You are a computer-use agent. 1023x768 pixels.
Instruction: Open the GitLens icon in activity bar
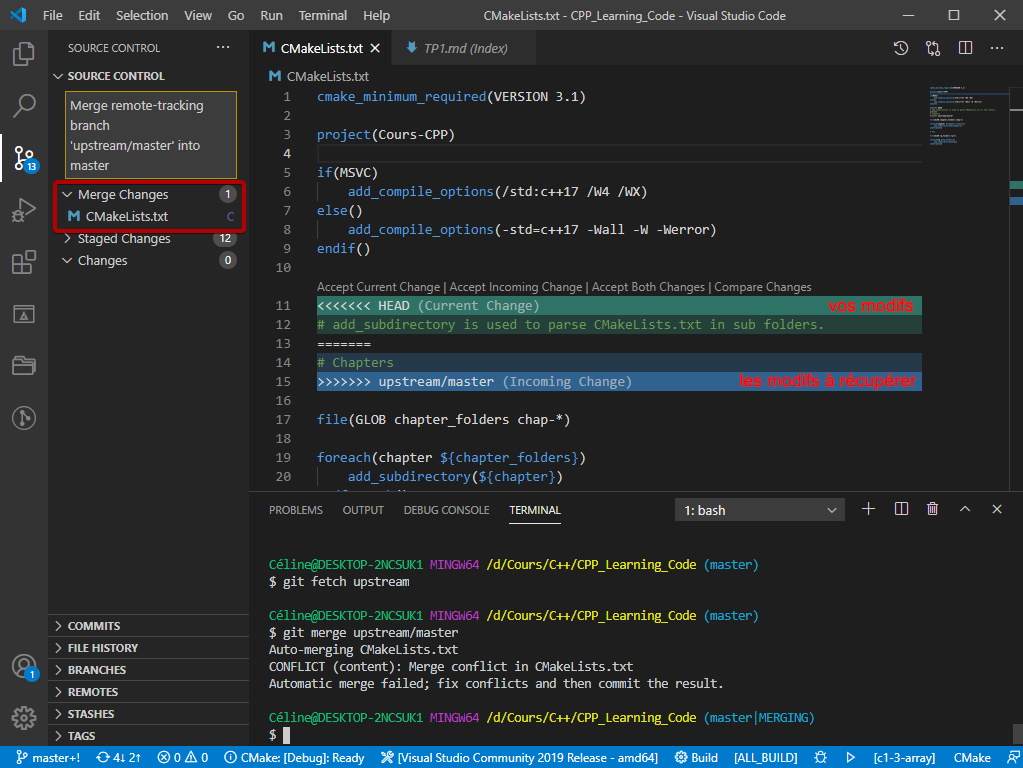point(23,418)
